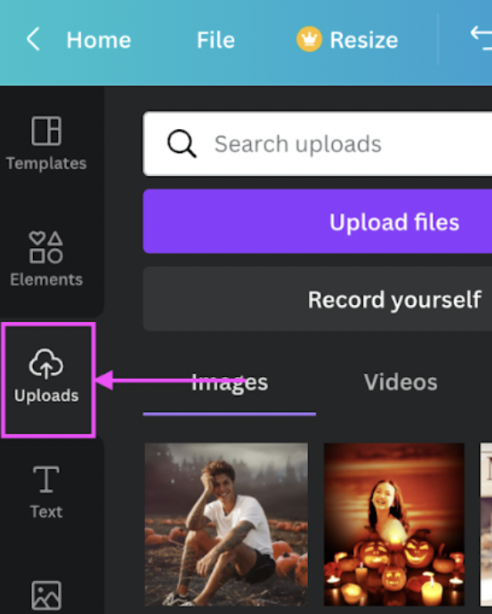
Task: Select the partially visible third upload thumbnail
Action: tap(486, 525)
